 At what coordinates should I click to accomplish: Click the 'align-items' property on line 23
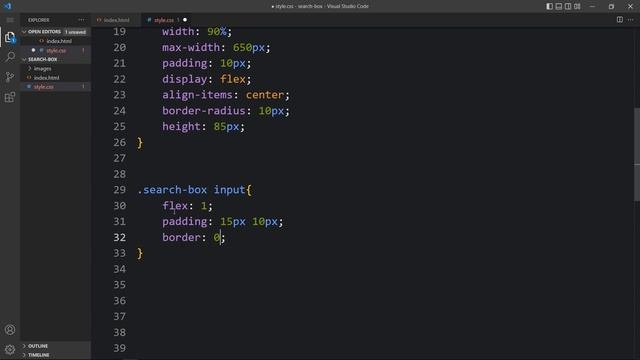197,95
